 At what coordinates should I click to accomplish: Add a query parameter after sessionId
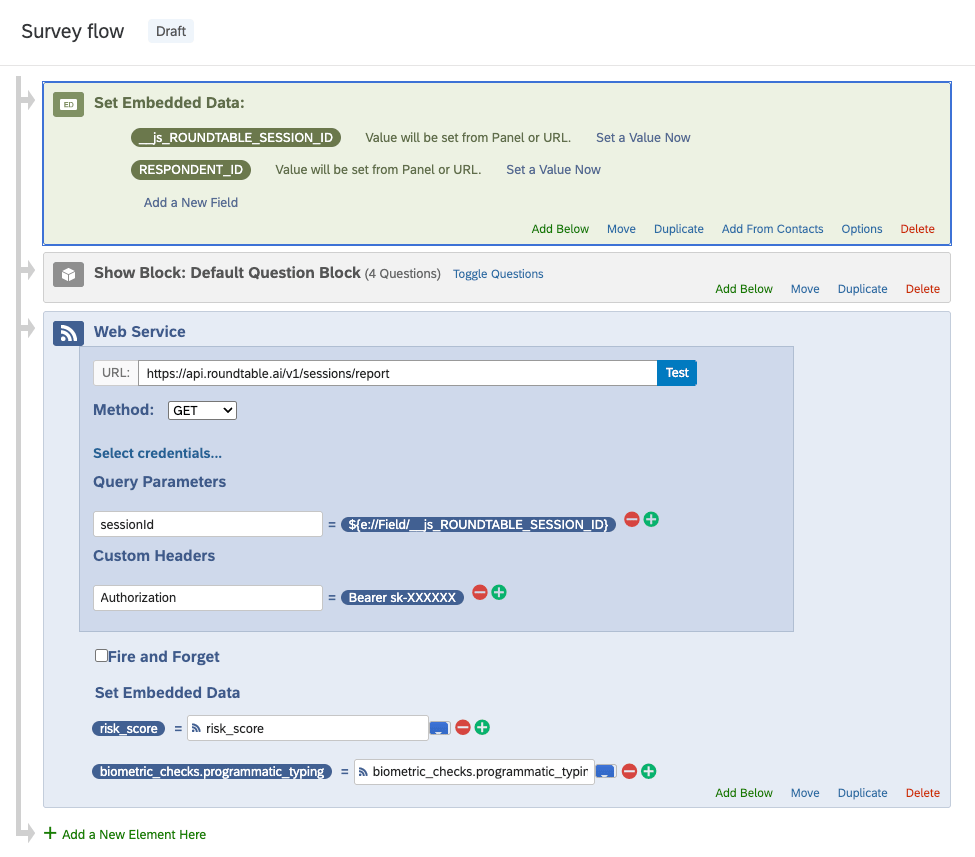point(651,519)
